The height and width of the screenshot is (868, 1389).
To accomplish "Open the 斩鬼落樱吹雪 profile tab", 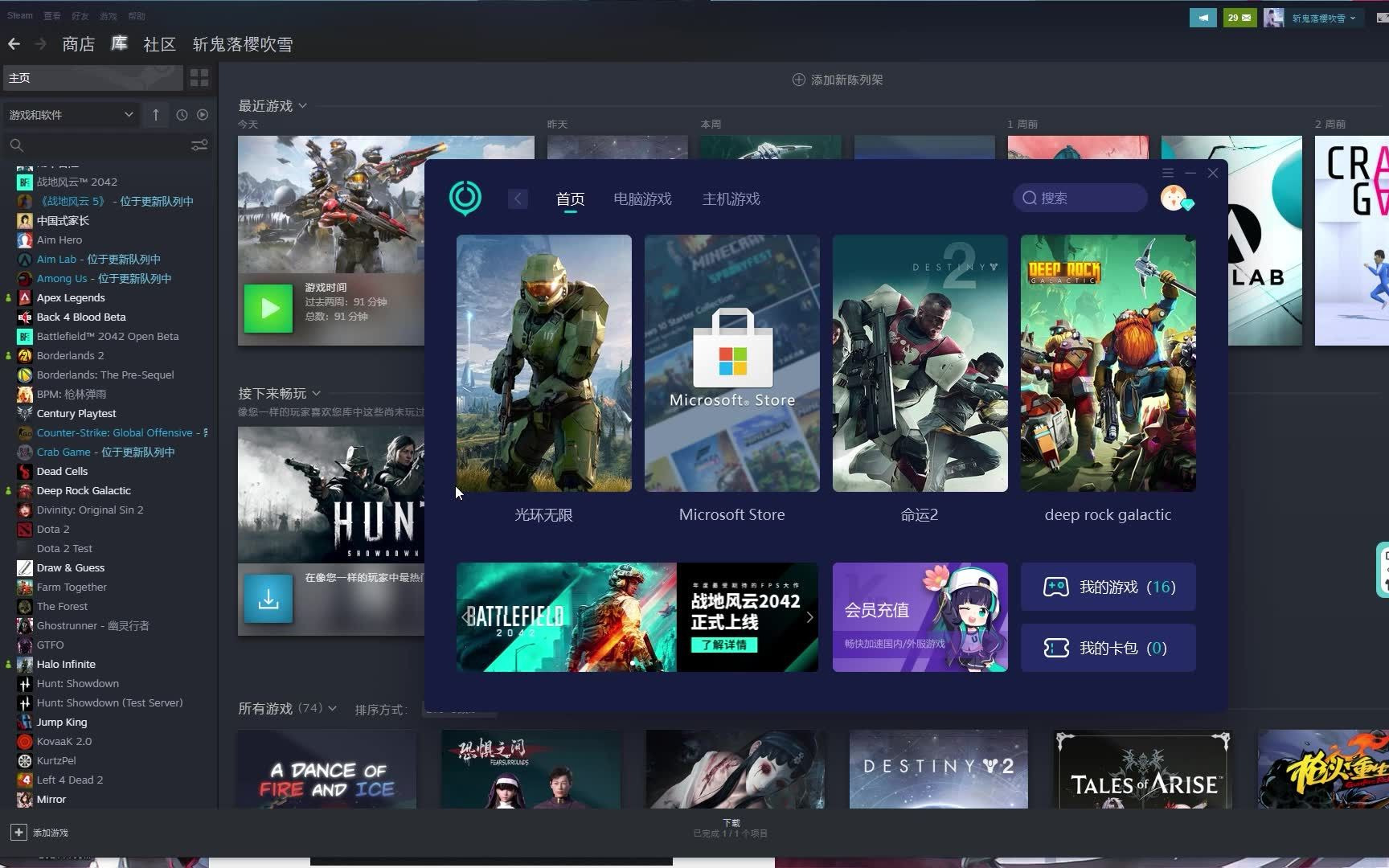I will point(243,44).
